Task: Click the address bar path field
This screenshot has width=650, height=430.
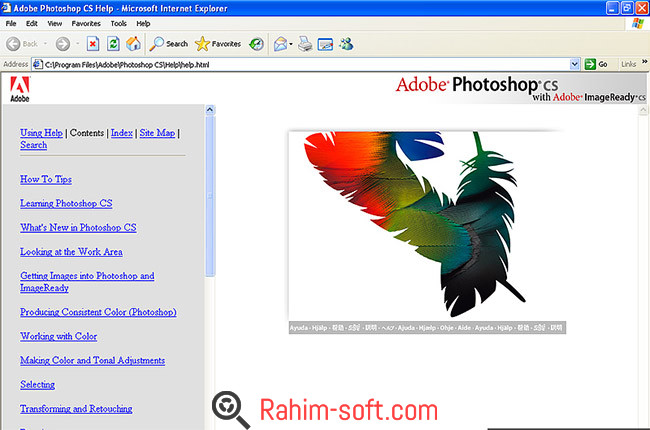Action: pos(306,64)
